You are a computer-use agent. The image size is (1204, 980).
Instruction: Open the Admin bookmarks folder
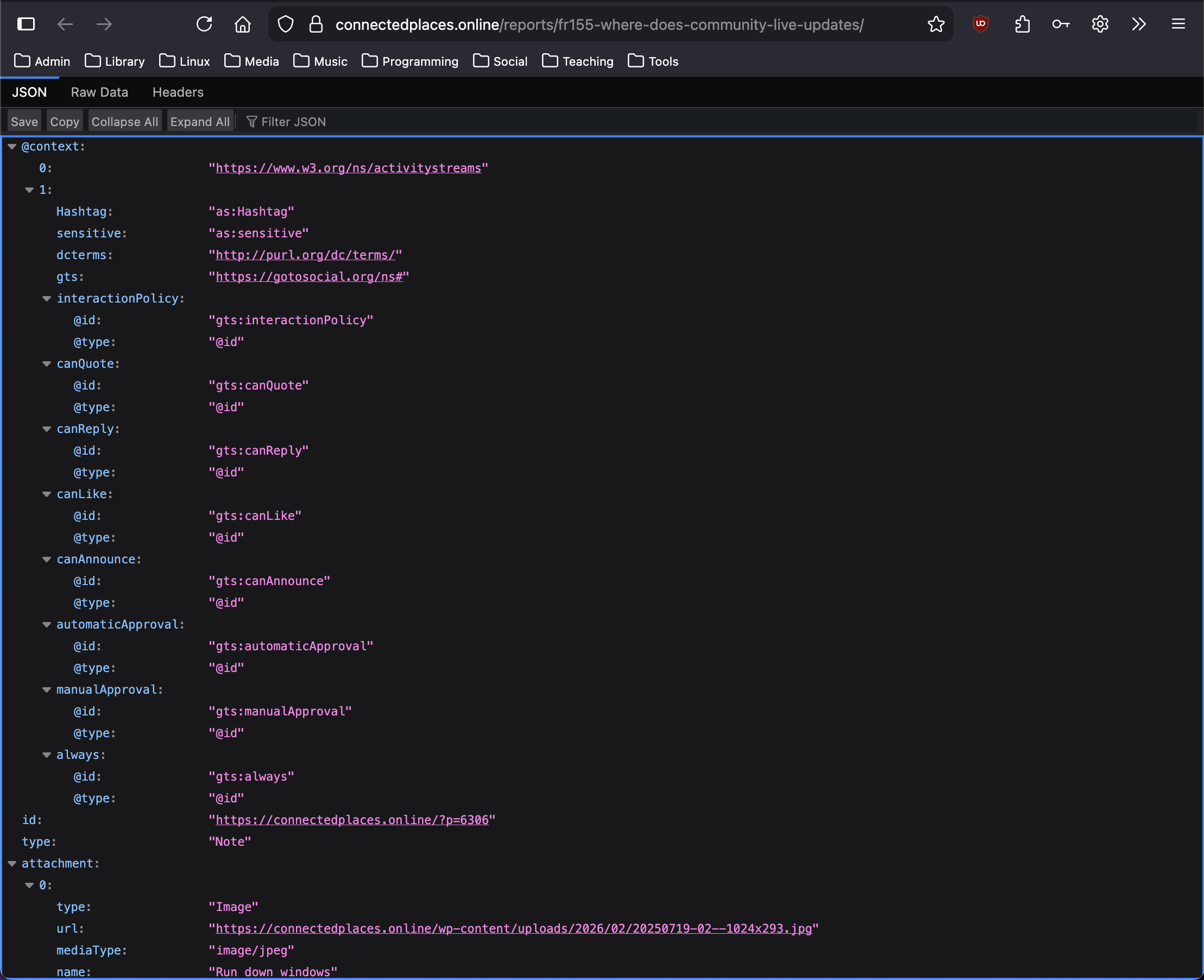(42, 61)
